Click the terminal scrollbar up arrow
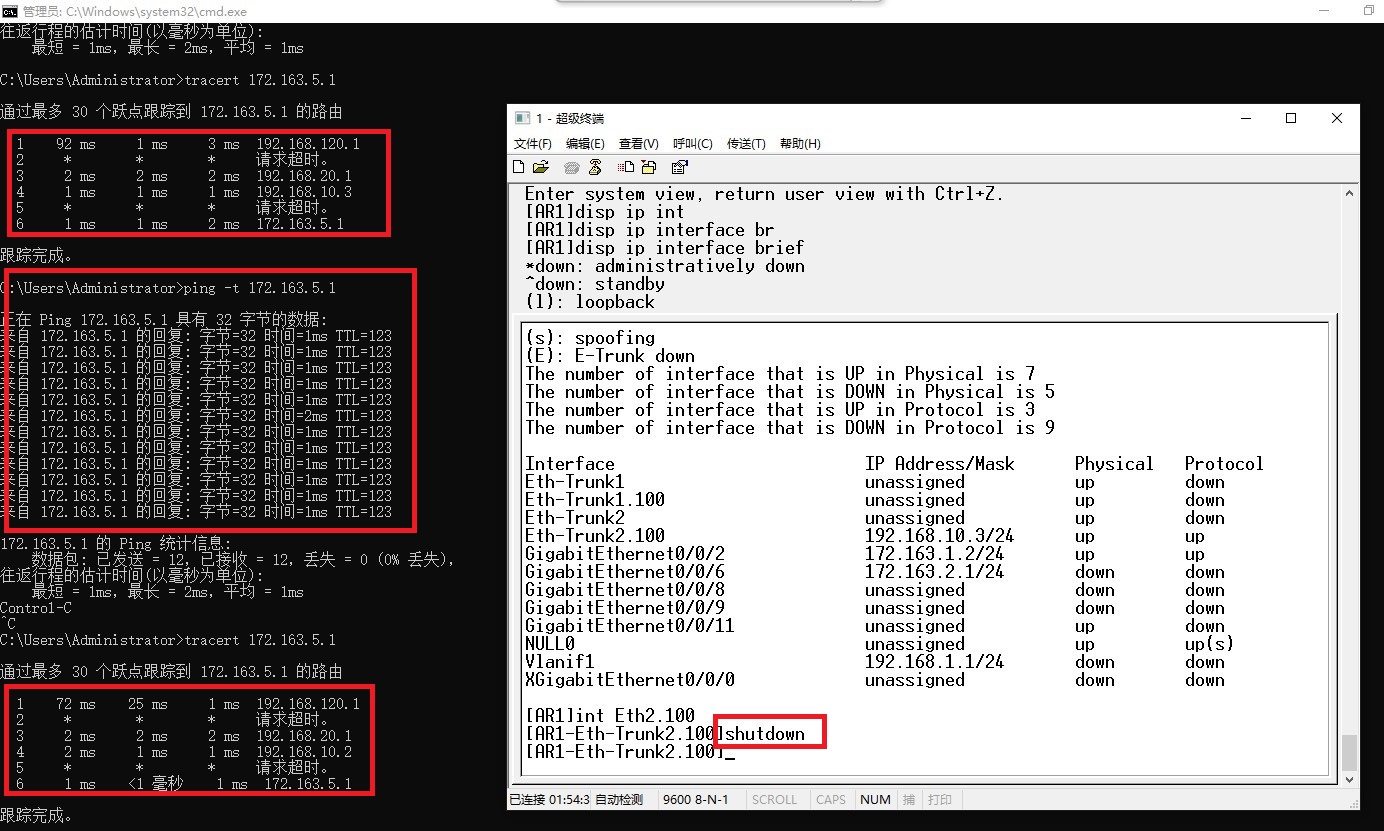 coord(1350,193)
